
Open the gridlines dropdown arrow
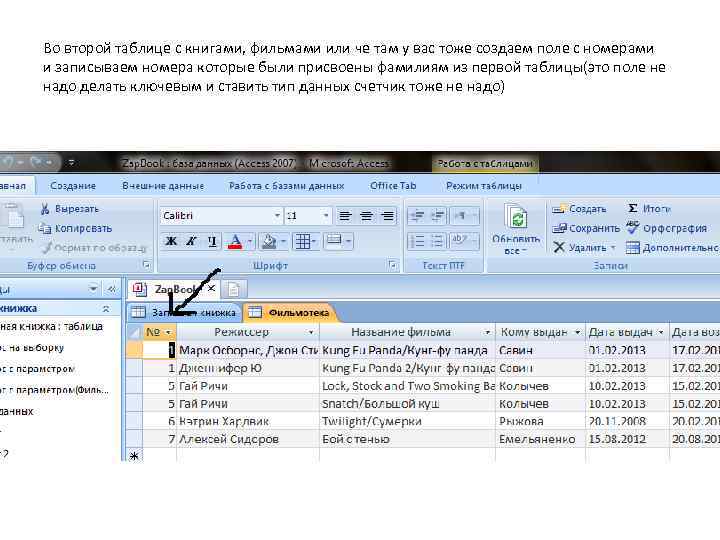315,242
